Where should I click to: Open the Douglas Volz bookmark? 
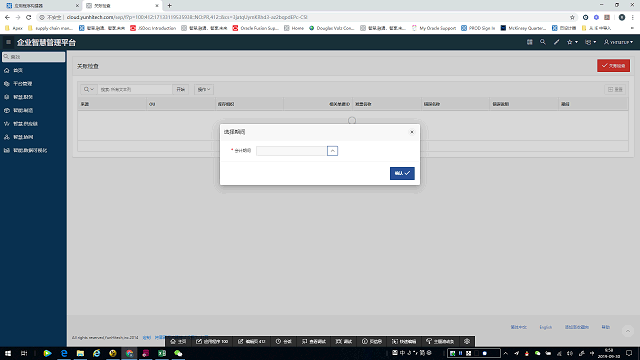point(331,28)
